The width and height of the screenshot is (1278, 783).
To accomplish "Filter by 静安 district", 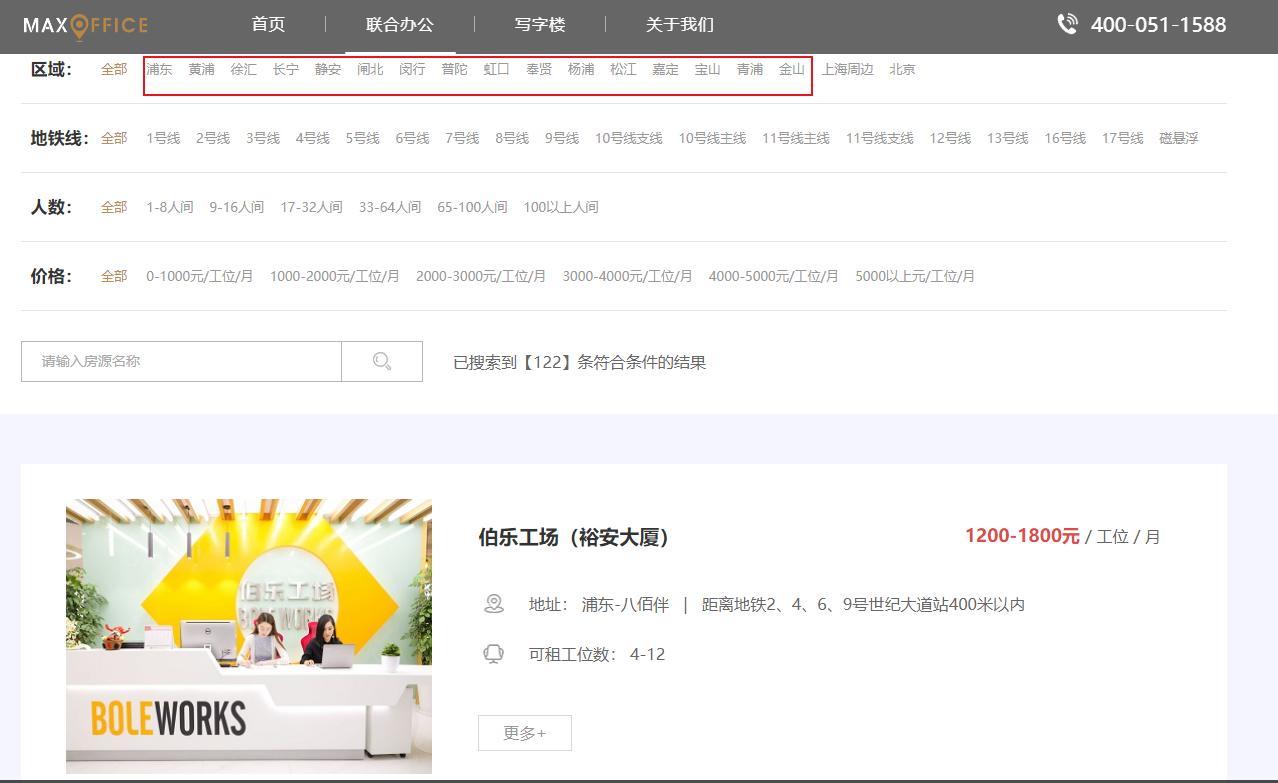I will (x=328, y=69).
